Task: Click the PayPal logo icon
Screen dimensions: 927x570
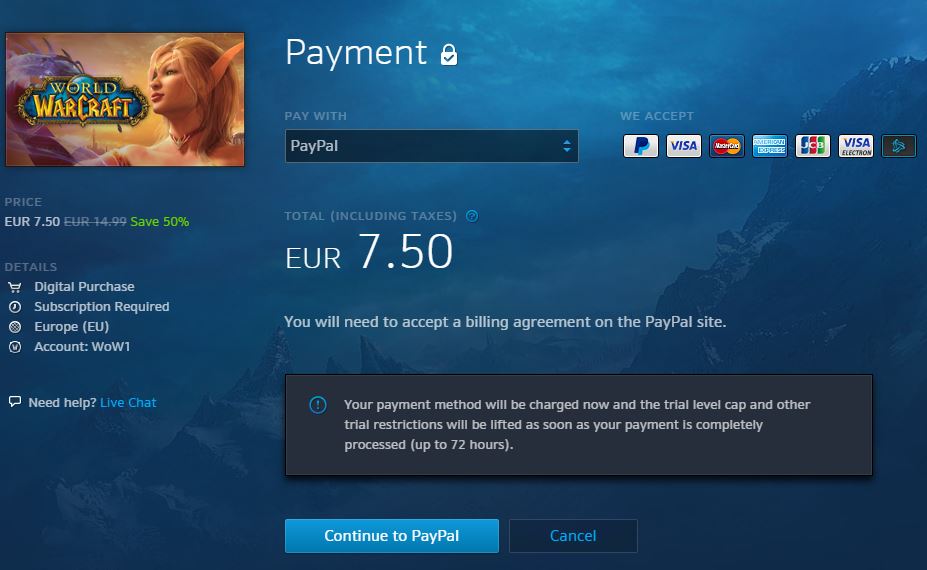Action: pyautogui.click(x=640, y=145)
